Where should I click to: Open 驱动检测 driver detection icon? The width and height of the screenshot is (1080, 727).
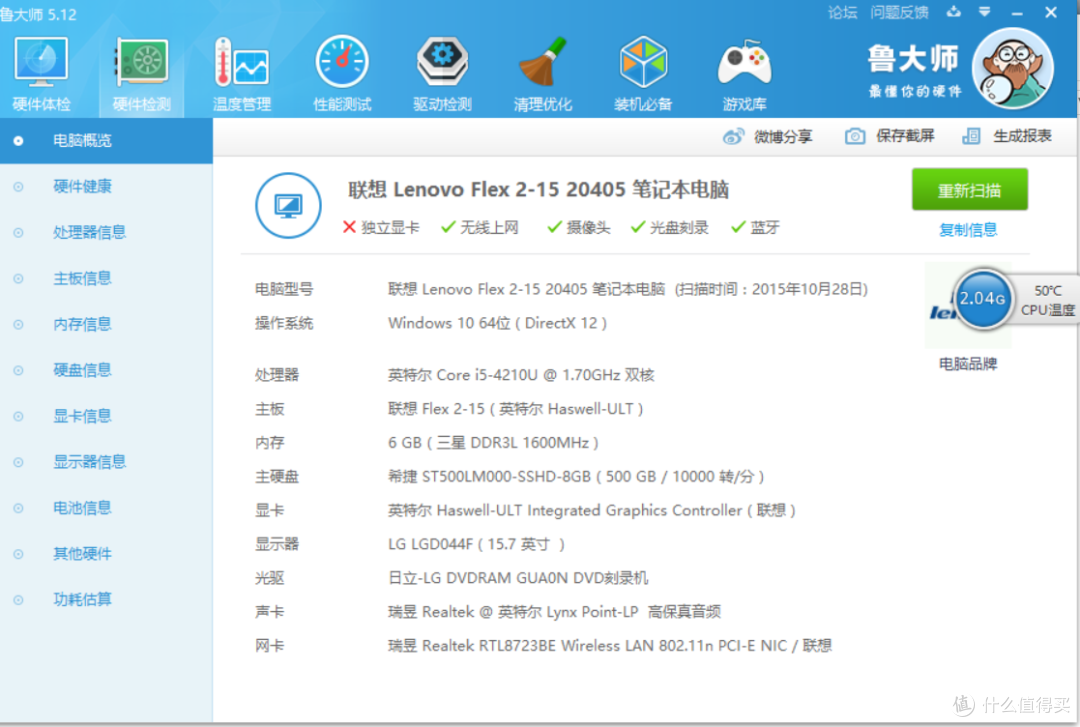[x=442, y=74]
